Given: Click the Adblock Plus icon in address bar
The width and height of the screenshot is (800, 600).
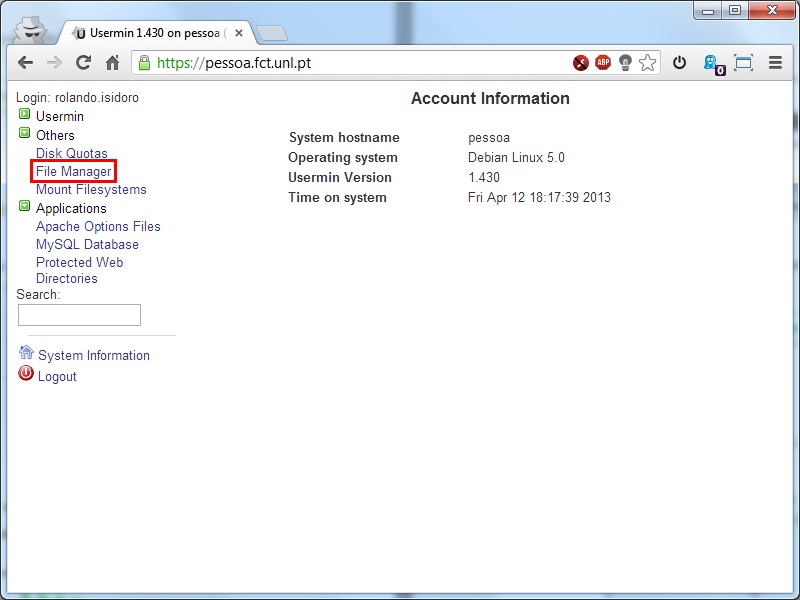Looking at the screenshot, I should coord(603,62).
